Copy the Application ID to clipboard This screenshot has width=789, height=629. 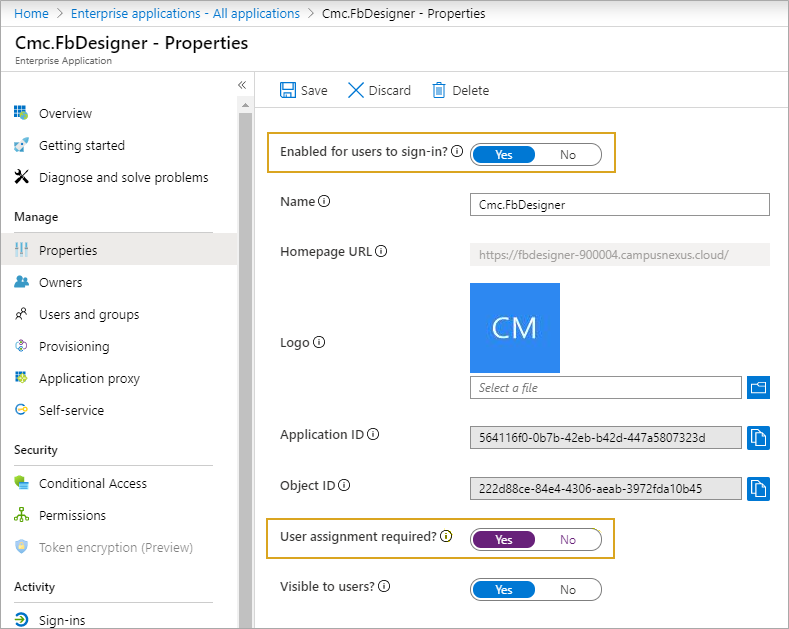point(758,438)
